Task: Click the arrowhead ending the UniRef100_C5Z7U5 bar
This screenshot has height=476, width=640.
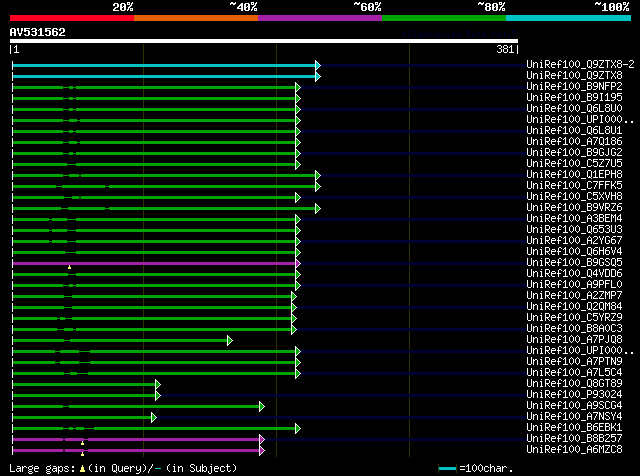Action: [x=298, y=165]
